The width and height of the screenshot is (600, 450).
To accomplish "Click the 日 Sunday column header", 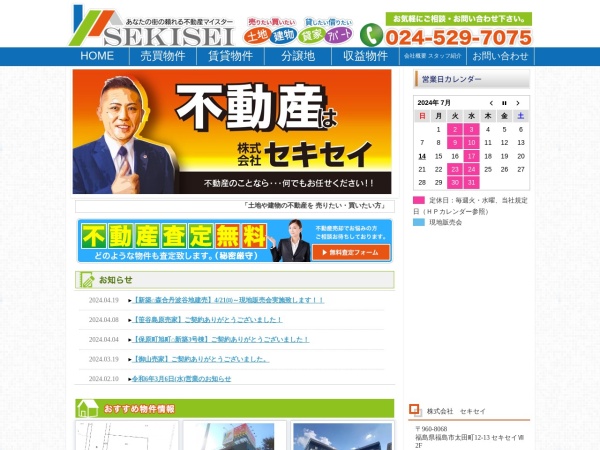I will pos(422,116).
